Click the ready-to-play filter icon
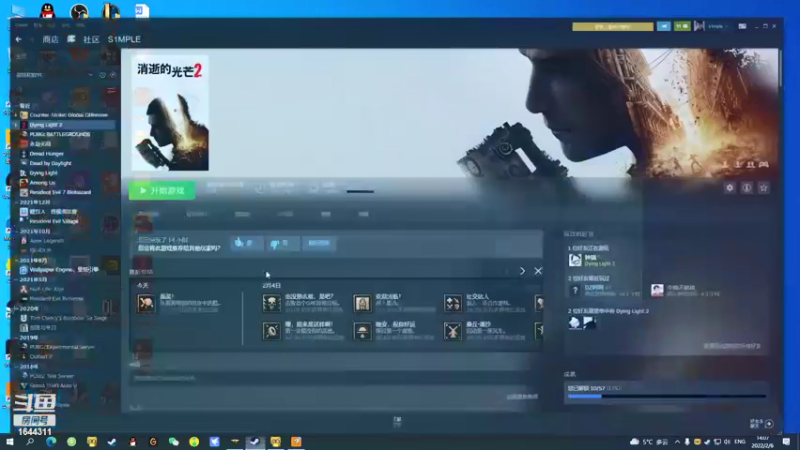This screenshot has width=800, height=450. [x=113, y=75]
